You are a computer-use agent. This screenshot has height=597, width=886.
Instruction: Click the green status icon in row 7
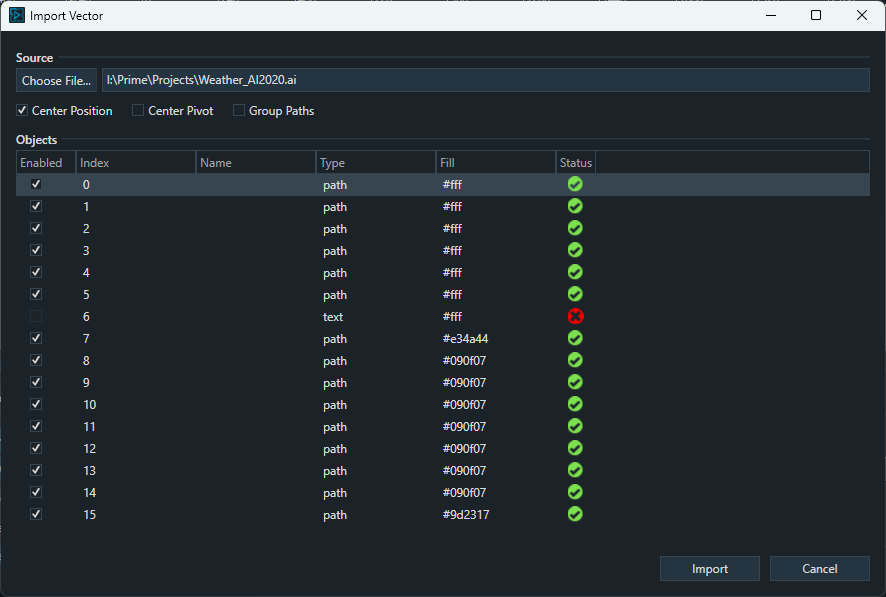575,338
